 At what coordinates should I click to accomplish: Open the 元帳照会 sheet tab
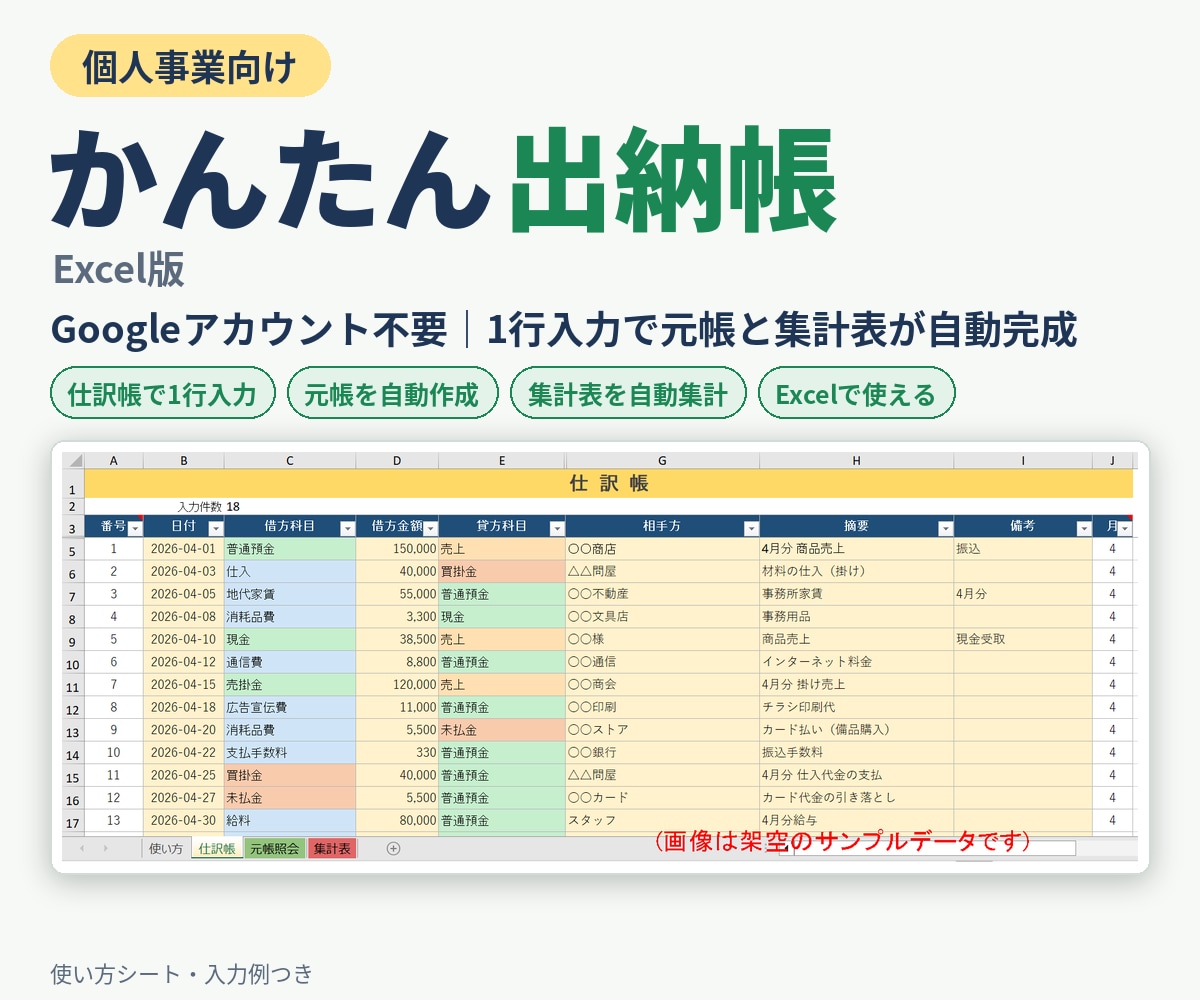(275, 848)
